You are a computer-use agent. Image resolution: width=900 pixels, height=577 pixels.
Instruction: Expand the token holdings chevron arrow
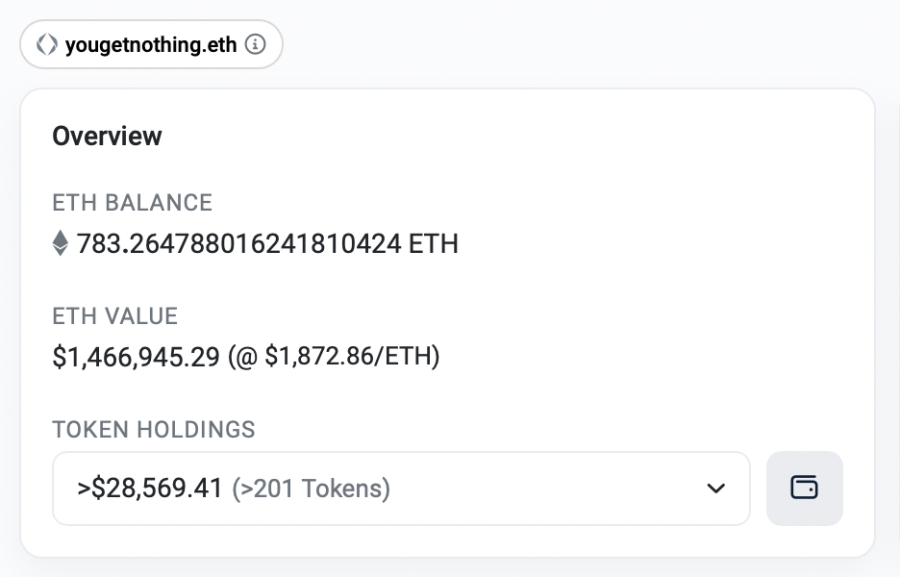716,489
